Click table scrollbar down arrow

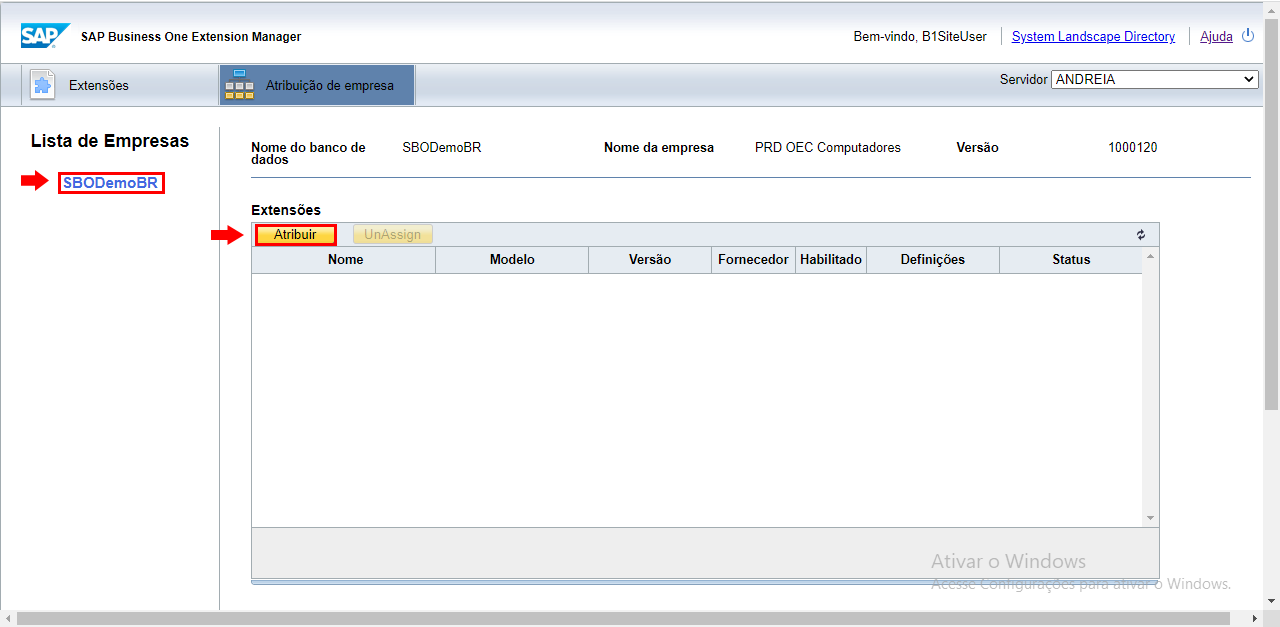tap(1151, 518)
